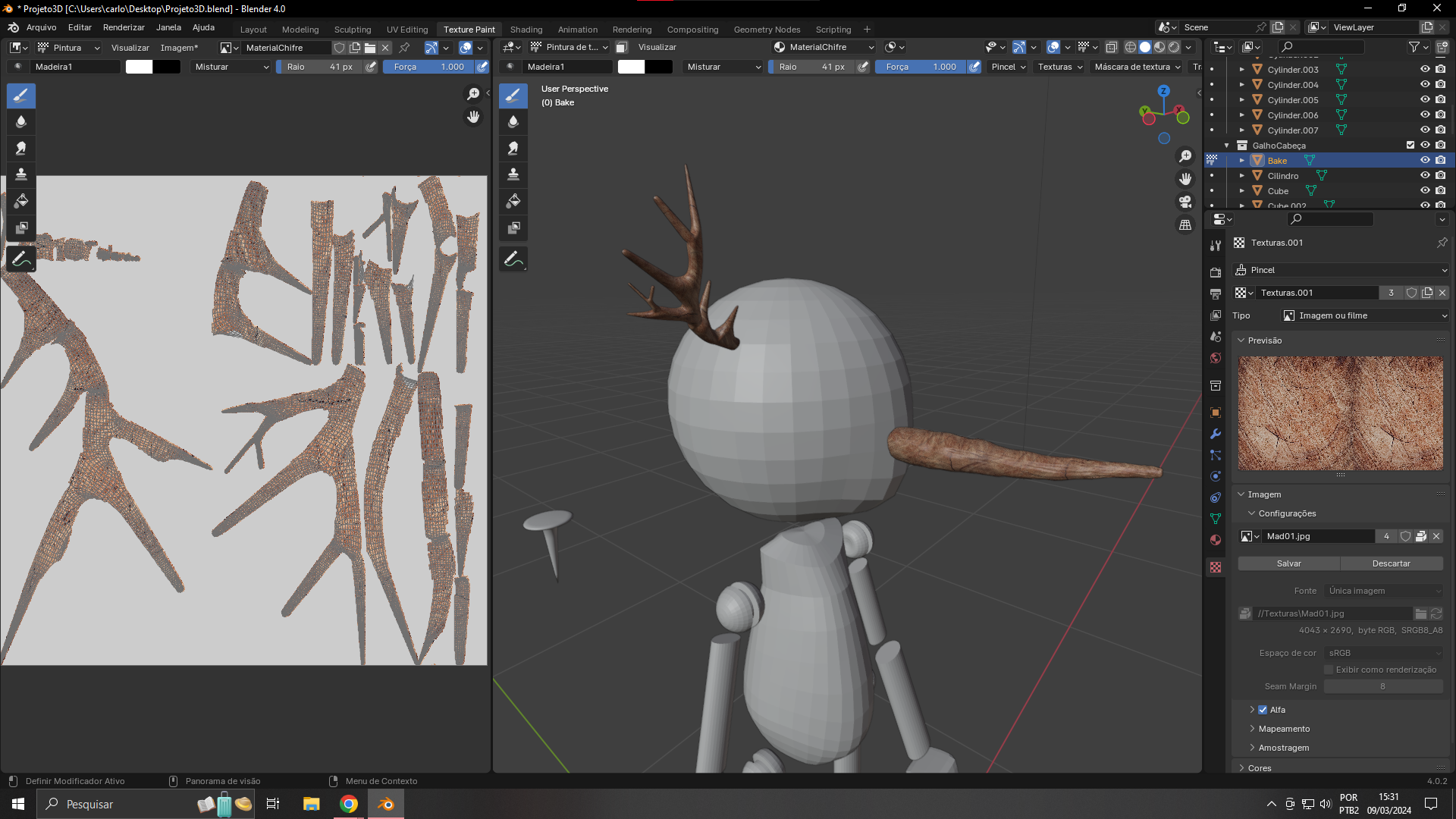Click the viewport camera view icon
This screenshot has height=819, width=1456.
point(1185,202)
